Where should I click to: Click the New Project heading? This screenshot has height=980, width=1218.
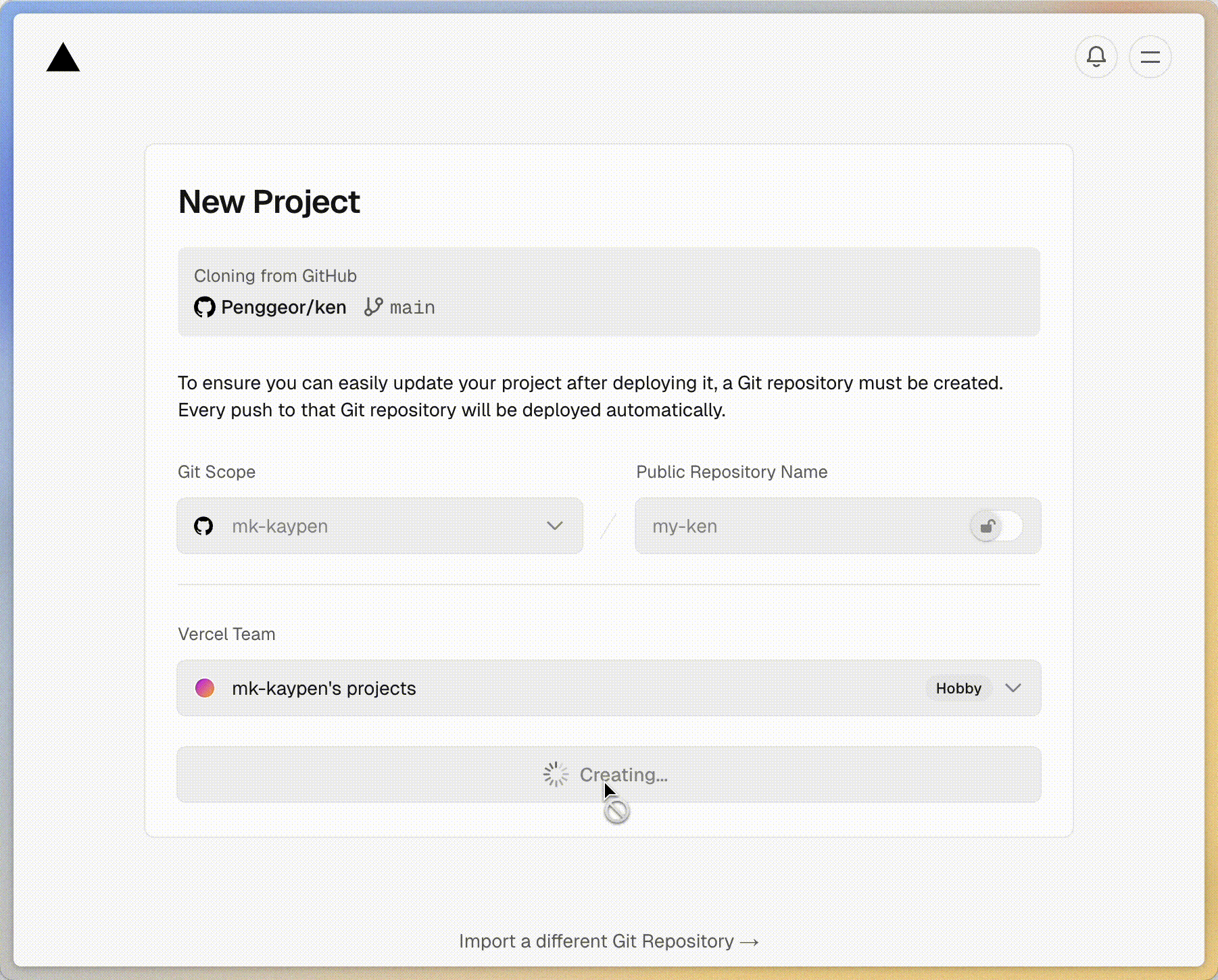click(x=269, y=201)
